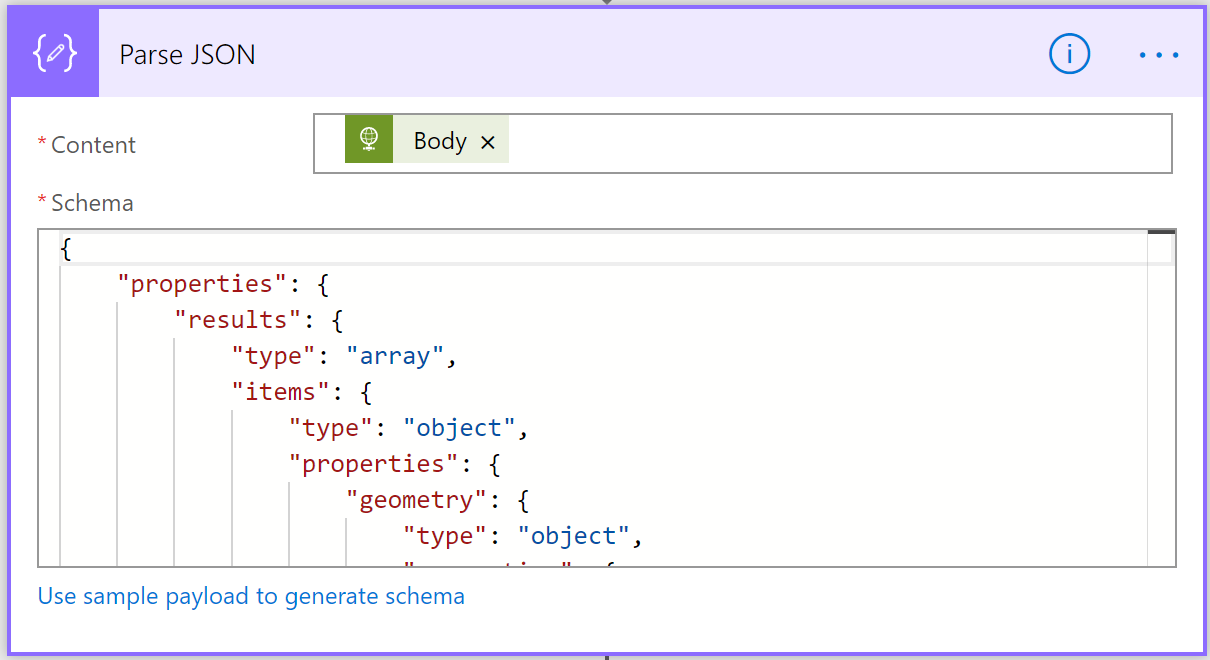
Task: Grab the schema editor scrollbar thumb
Action: [x=1161, y=233]
